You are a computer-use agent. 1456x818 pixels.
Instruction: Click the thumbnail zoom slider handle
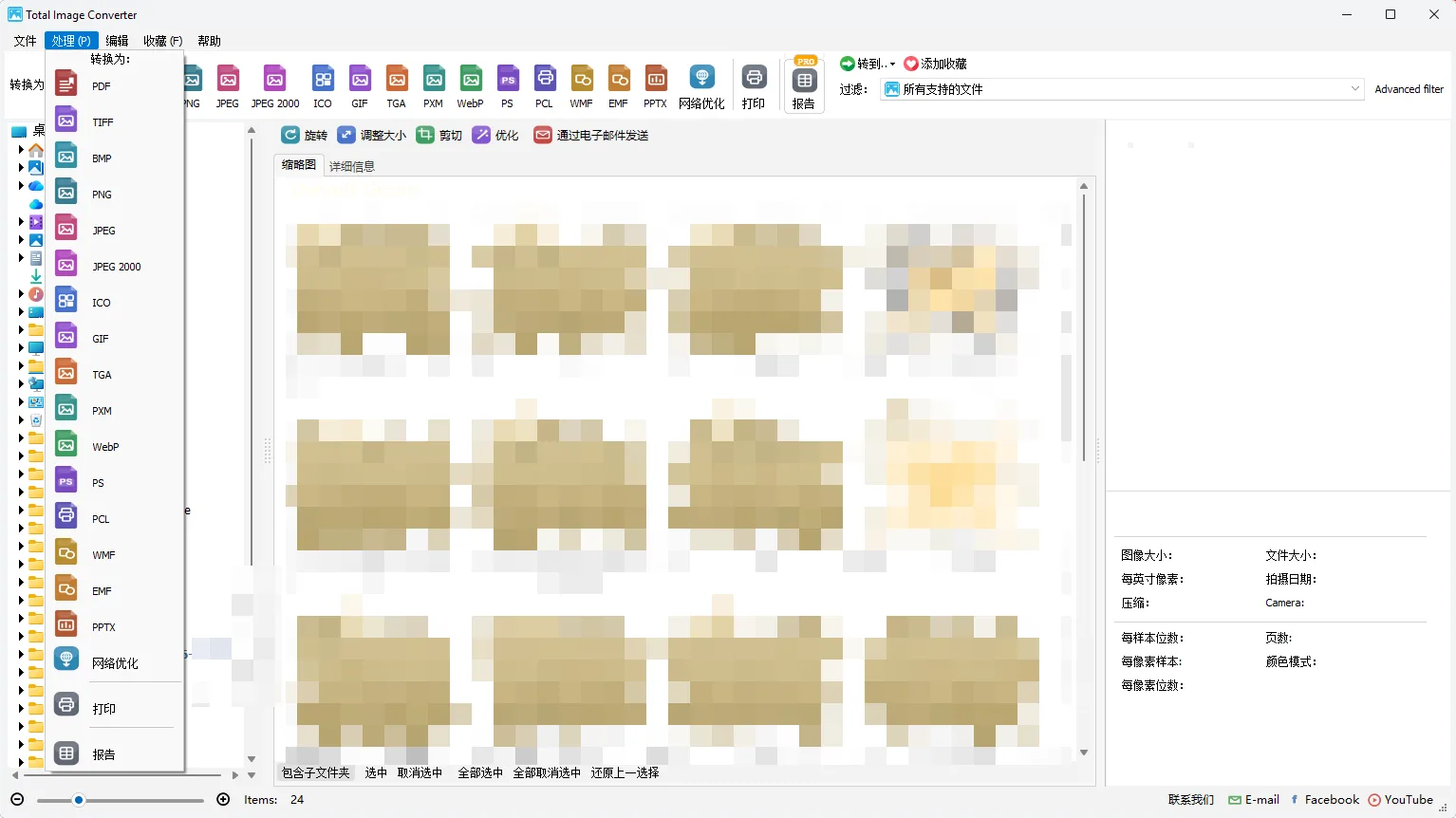coord(79,800)
